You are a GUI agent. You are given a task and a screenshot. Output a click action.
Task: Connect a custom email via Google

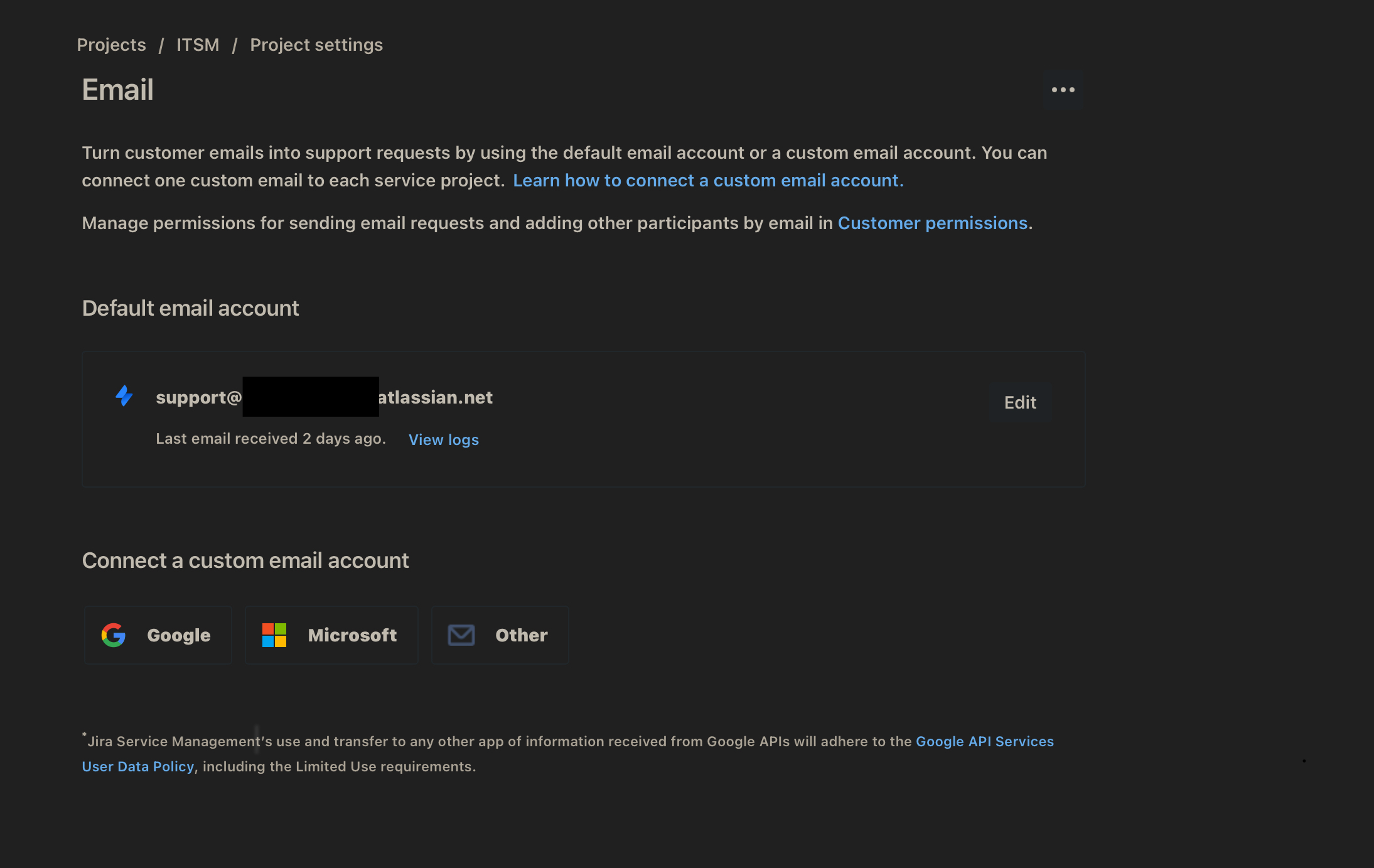coord(158,635)
